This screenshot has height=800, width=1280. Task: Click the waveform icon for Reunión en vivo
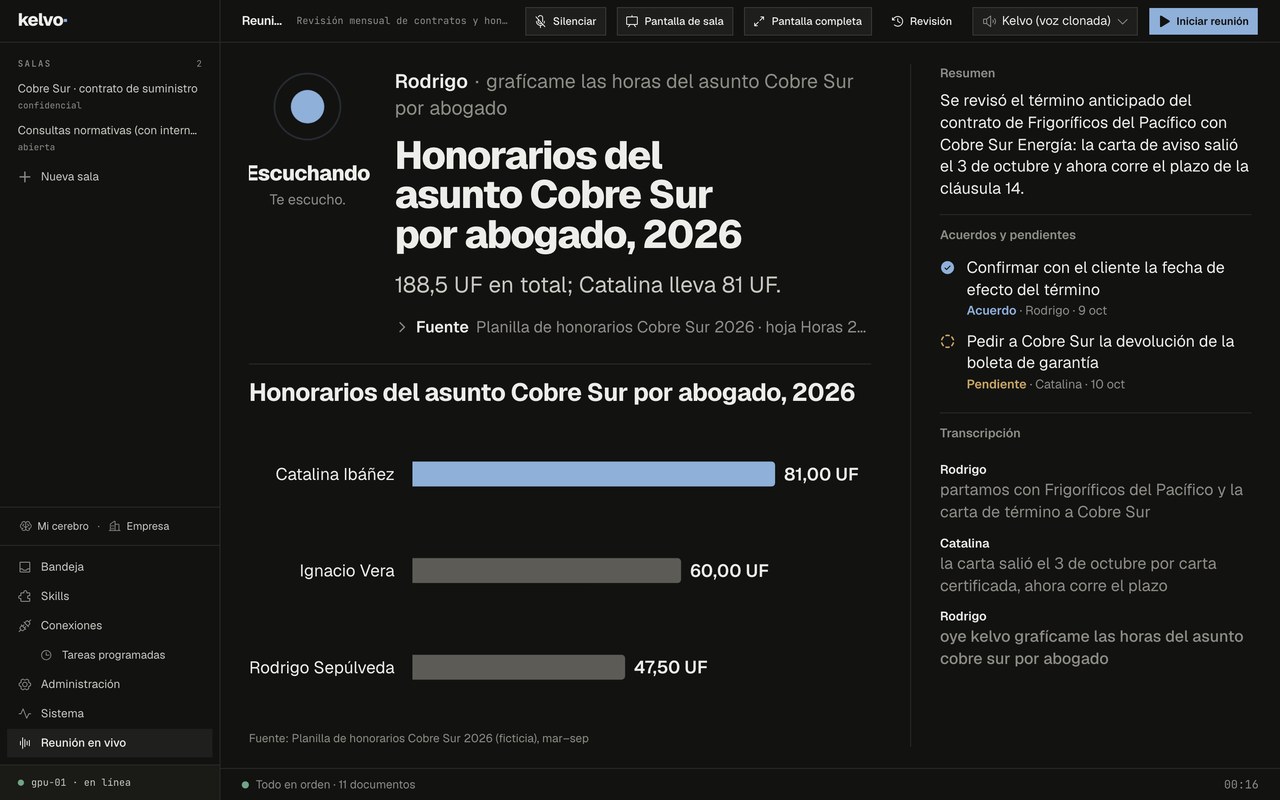[x=25, y=743]
